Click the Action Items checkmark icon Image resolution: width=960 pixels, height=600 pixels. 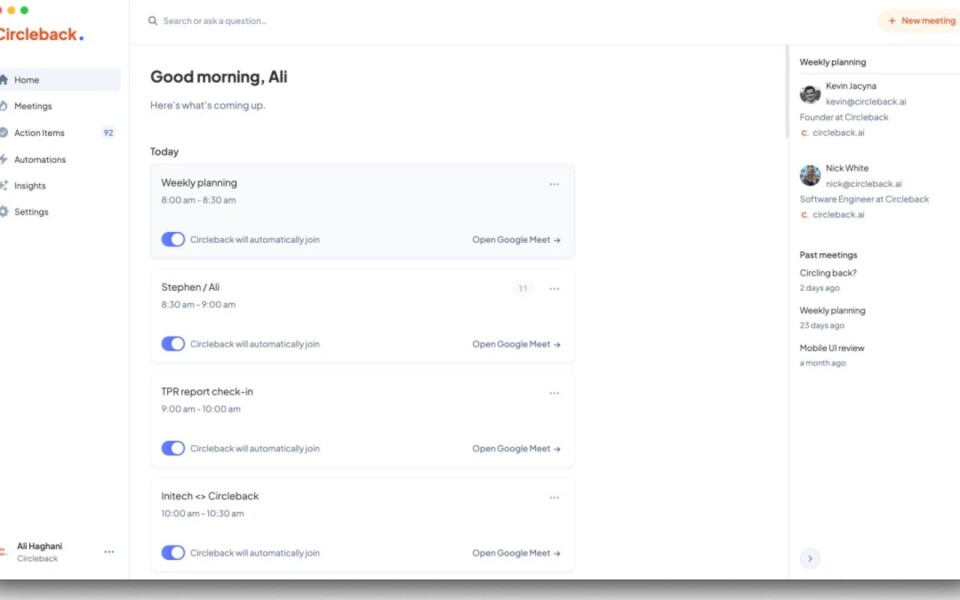4,132
